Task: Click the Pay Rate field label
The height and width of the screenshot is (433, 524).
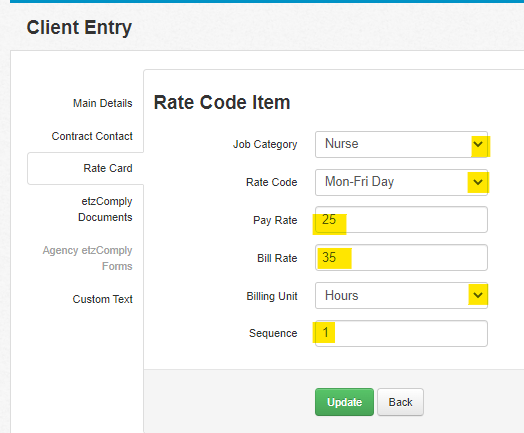Action: [275, 220]
